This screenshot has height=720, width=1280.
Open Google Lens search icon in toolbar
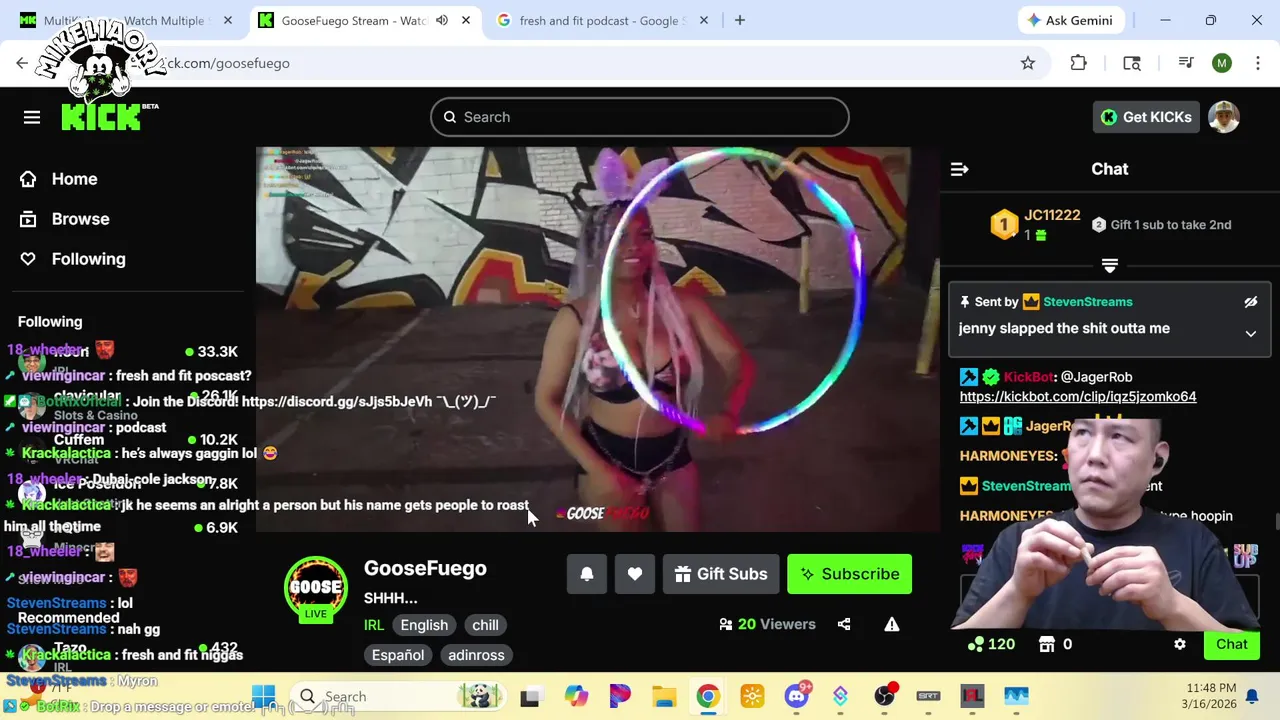point(1132,63)
